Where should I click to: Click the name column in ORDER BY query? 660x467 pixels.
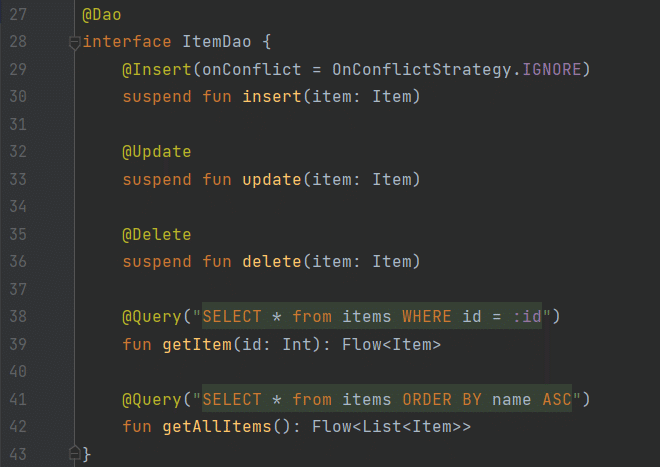tap(511, 399)
